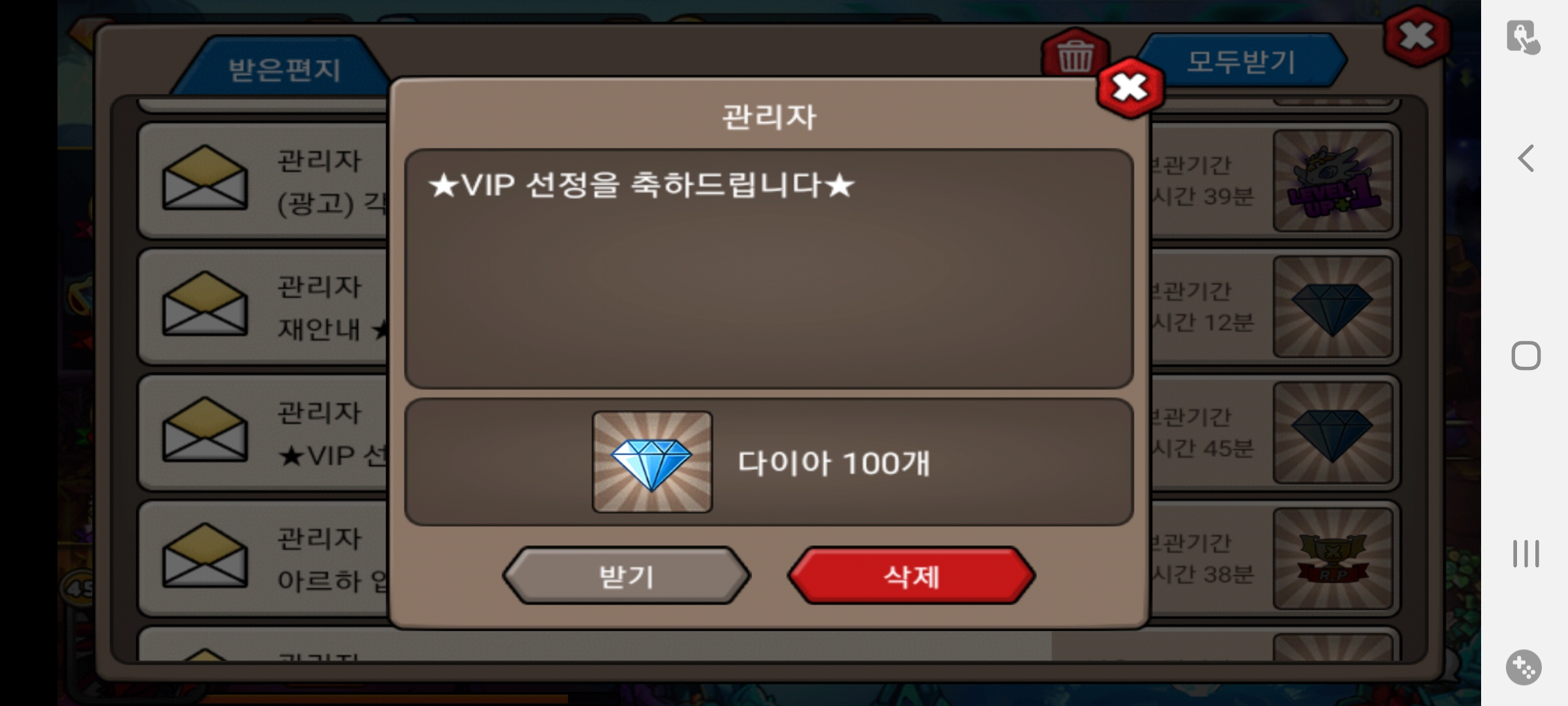Switch to the 받은편지 tab
This screenshot has width=1568, height=706.
click(x=284, y=69)
